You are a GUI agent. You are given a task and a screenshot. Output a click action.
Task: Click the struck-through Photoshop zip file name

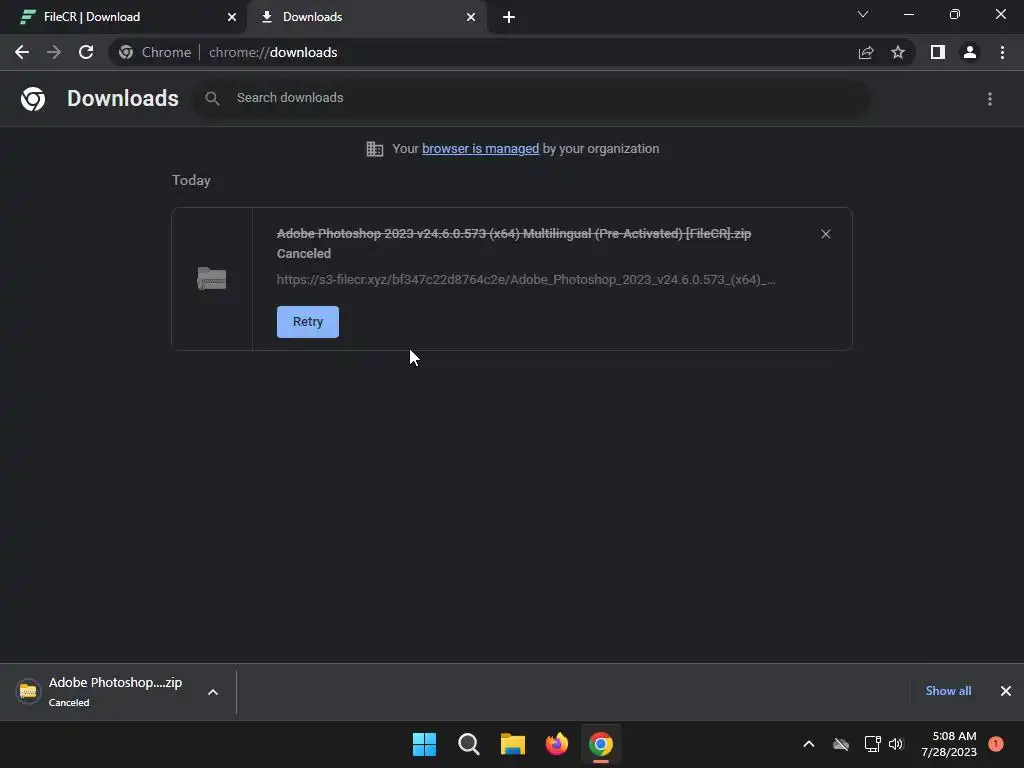coord(514,233)
